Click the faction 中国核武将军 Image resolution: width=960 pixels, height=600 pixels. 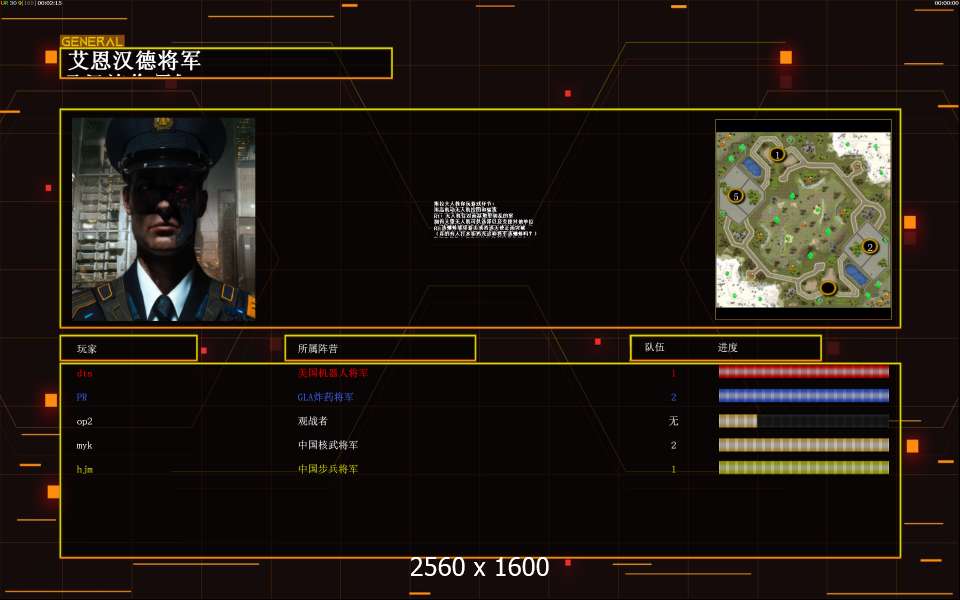[x=328, y=445]
